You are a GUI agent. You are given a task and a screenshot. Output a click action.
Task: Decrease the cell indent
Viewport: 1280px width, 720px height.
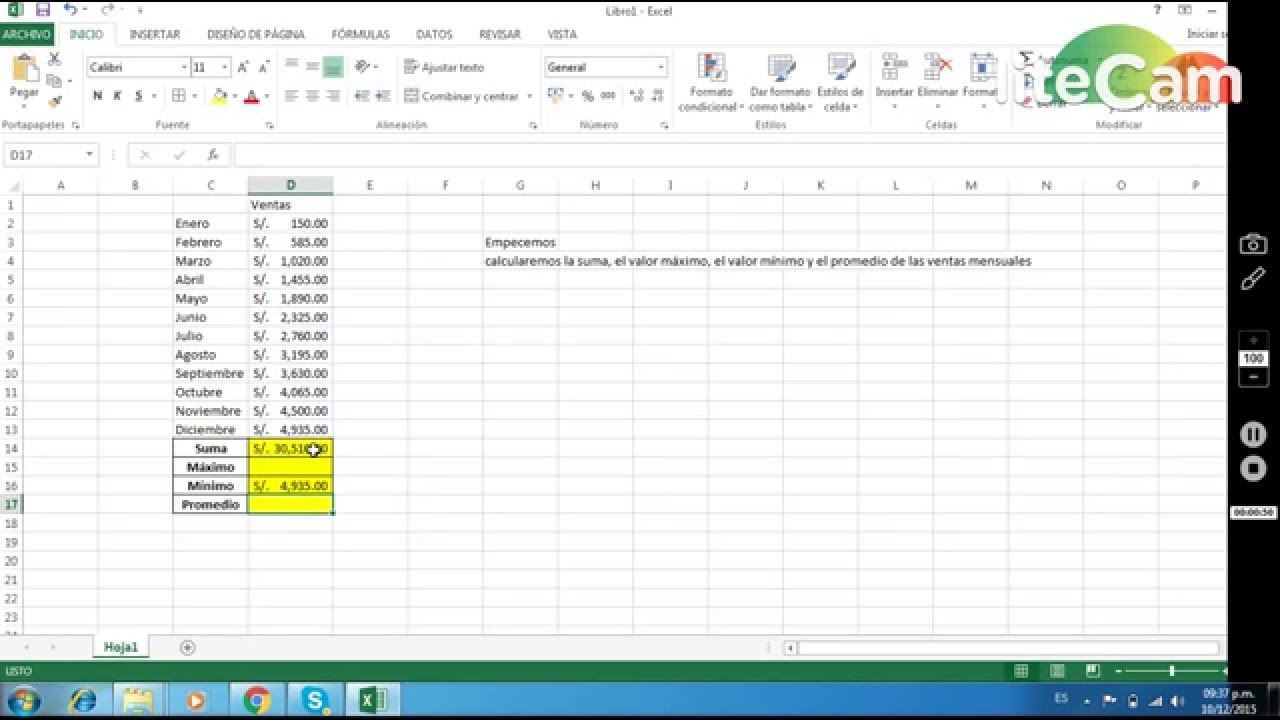click(361, 96)
